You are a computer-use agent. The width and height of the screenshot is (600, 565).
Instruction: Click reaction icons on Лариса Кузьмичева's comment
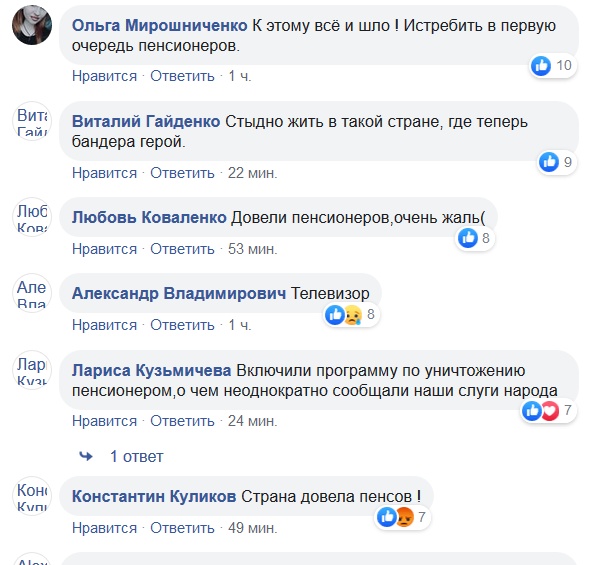coord(540,410)
